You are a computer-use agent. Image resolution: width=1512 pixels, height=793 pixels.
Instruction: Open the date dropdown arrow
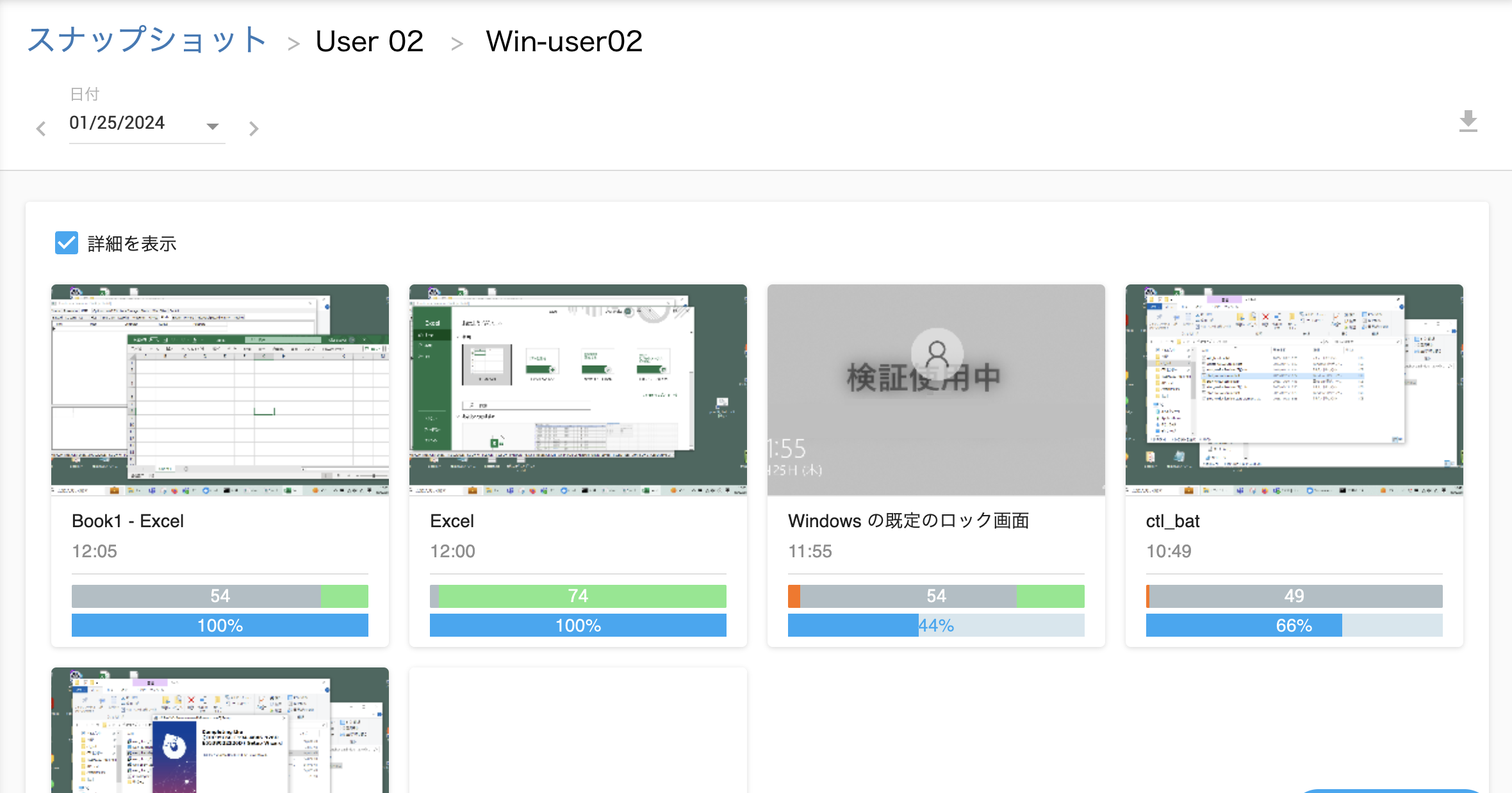(x=213, y=126)
